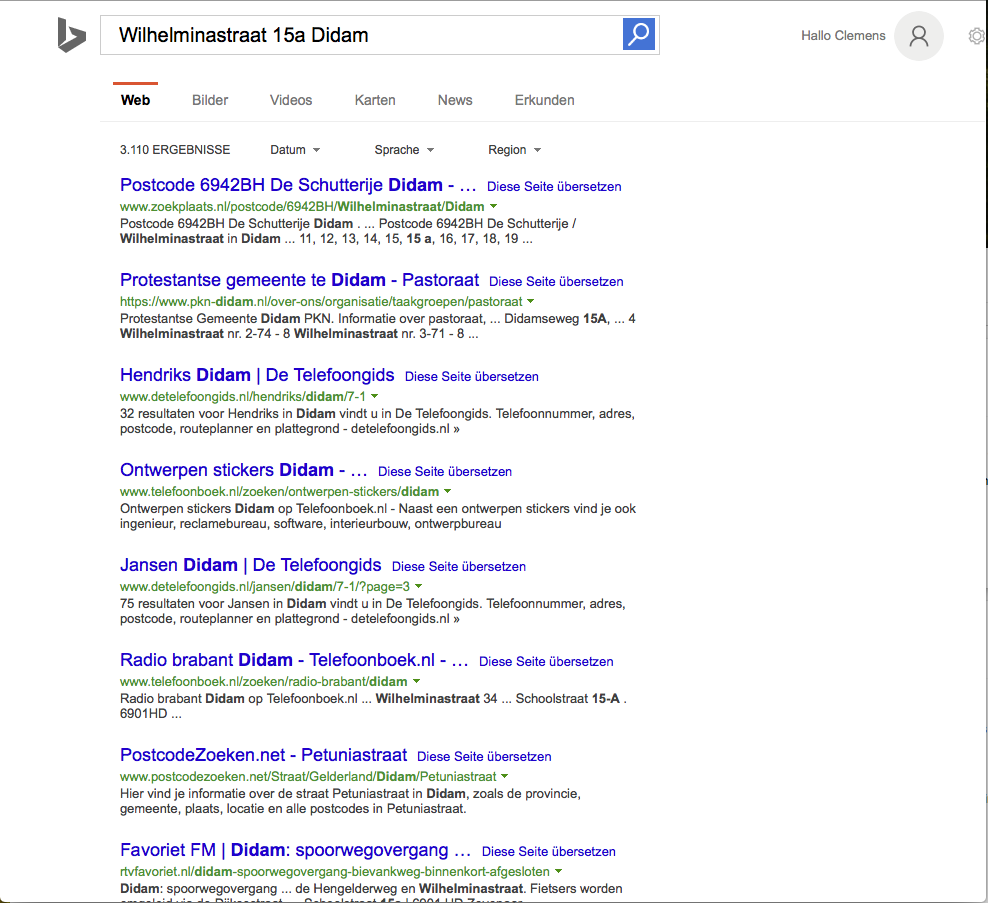
Task: Expand the Region filter dropdown
Action: (514, 150)
